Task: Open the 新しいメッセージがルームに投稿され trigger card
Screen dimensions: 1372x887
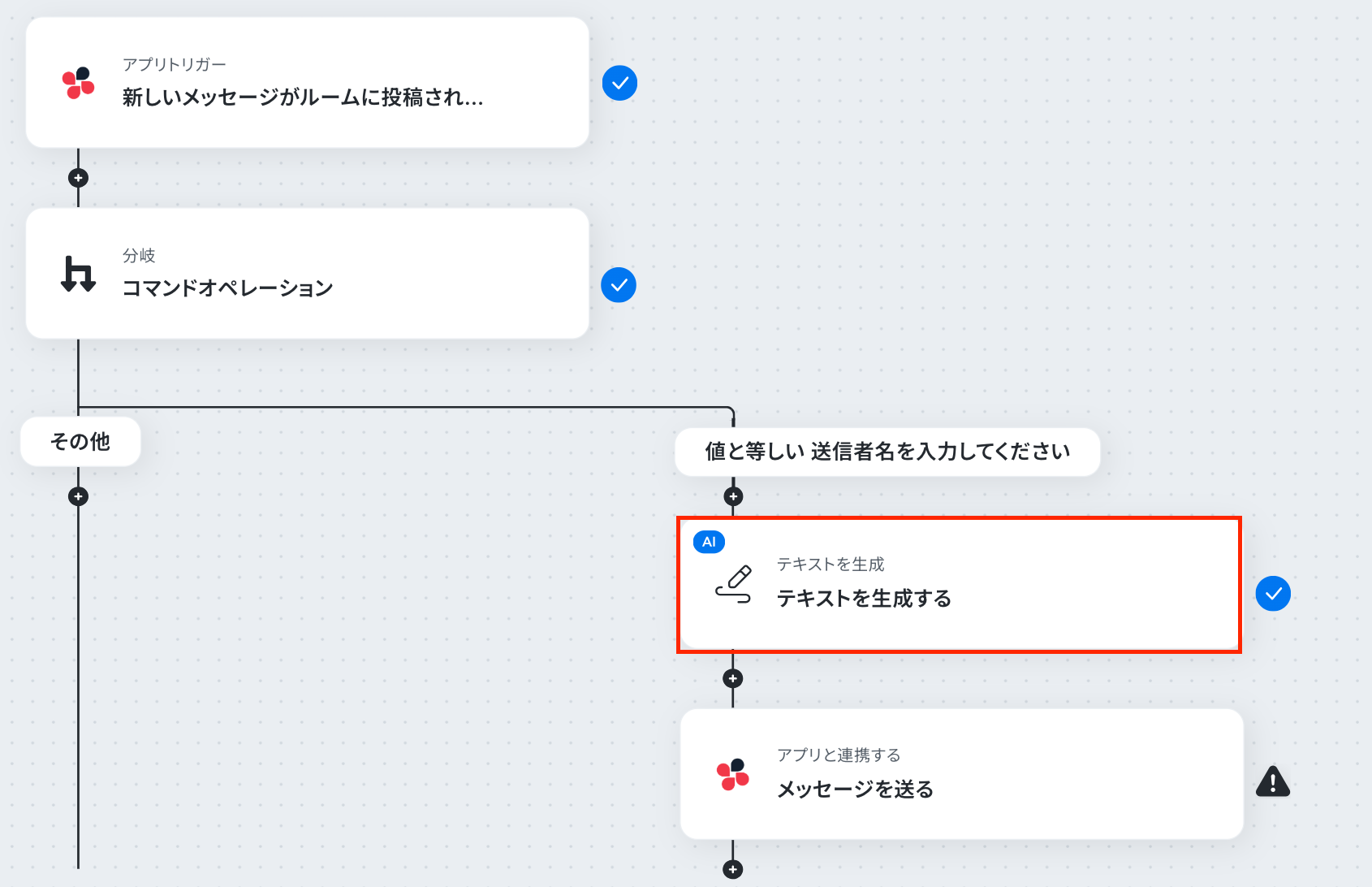Action: click(308, 82)
